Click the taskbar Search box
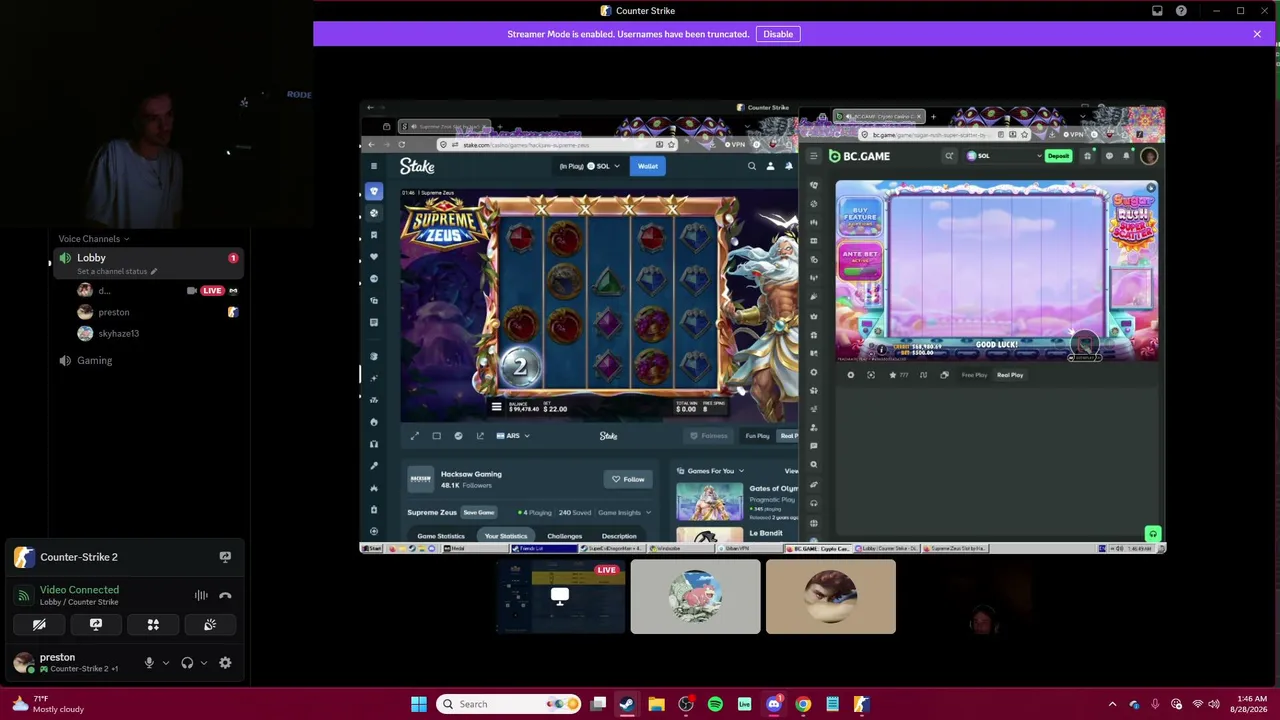 pyautogui.click(x=506, y=704)
